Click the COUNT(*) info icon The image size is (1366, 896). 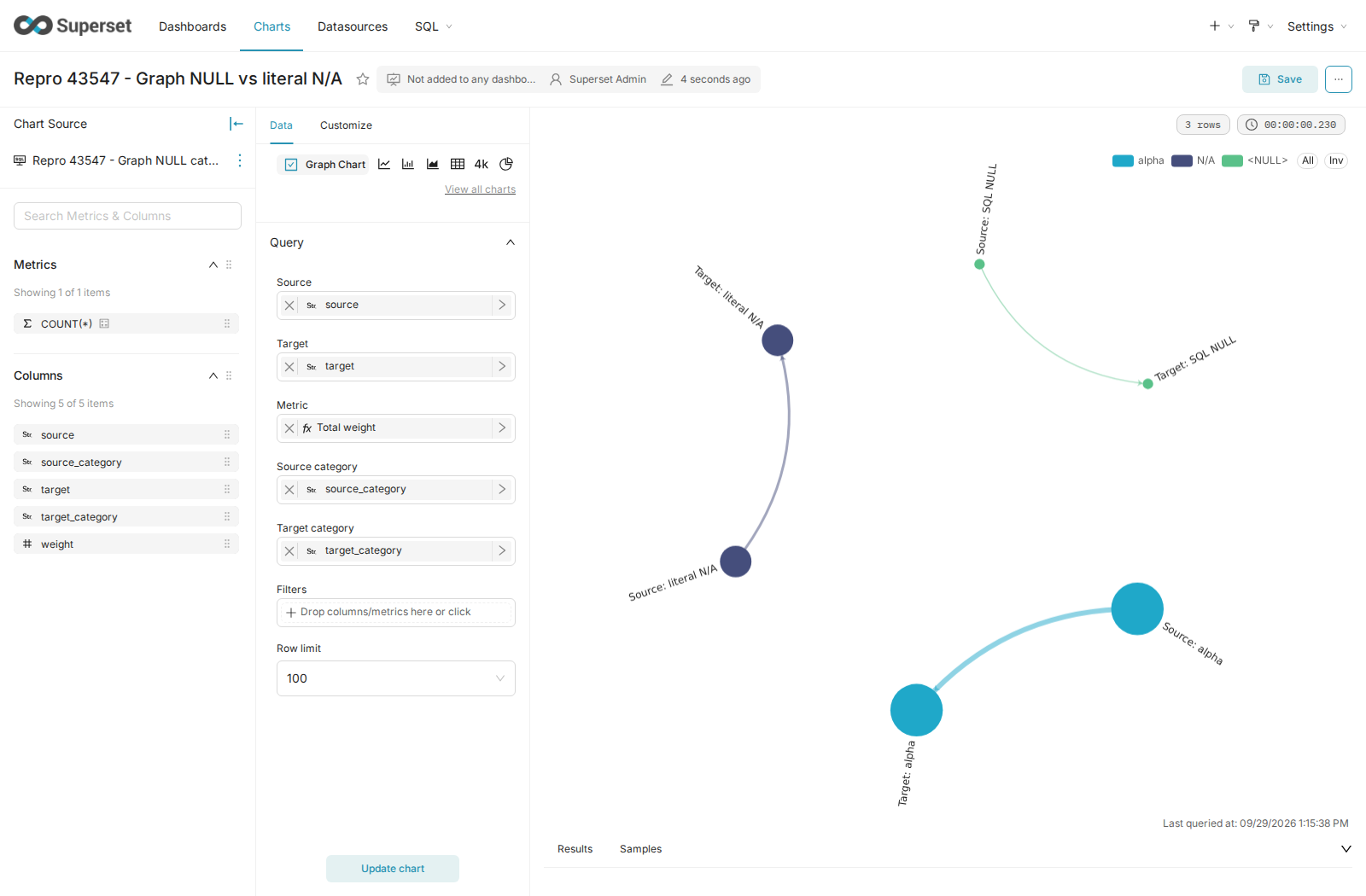[x=104, y=323]
